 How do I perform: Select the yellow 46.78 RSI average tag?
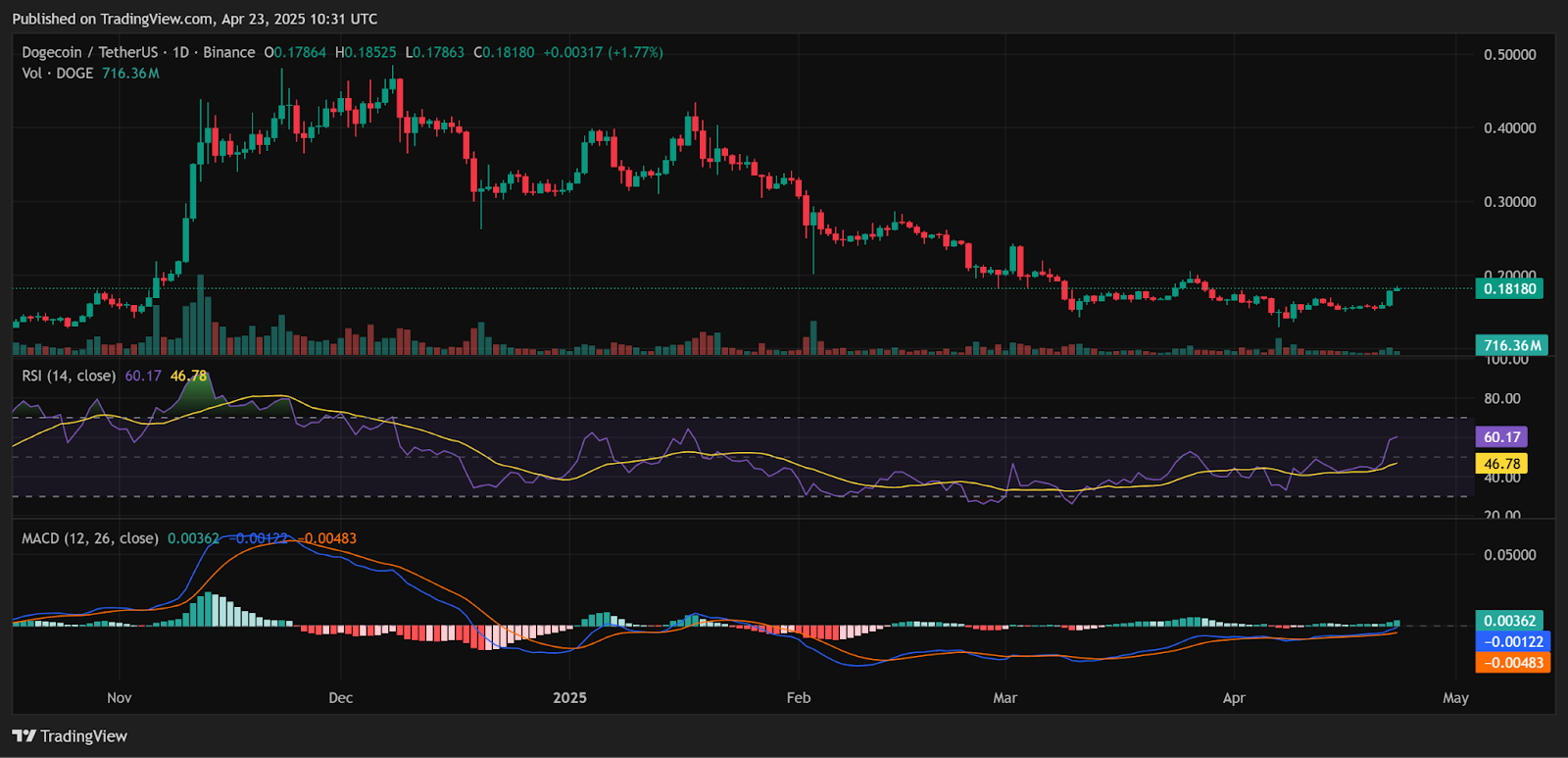pyautogui.click(x=1501, y=464)
